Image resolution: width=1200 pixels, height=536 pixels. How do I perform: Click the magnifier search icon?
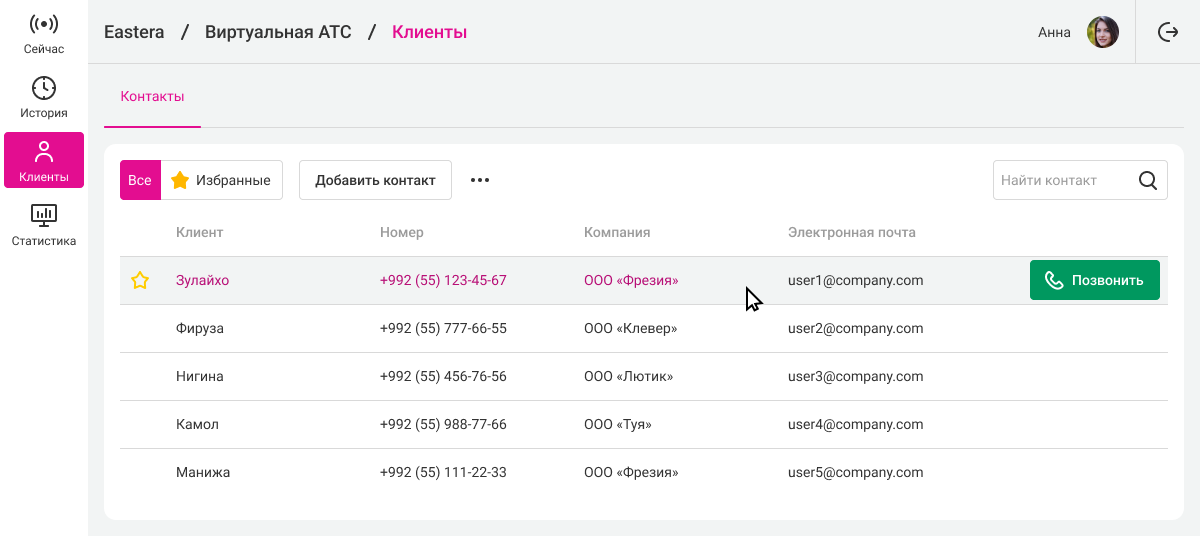(x=1148, y=181)
